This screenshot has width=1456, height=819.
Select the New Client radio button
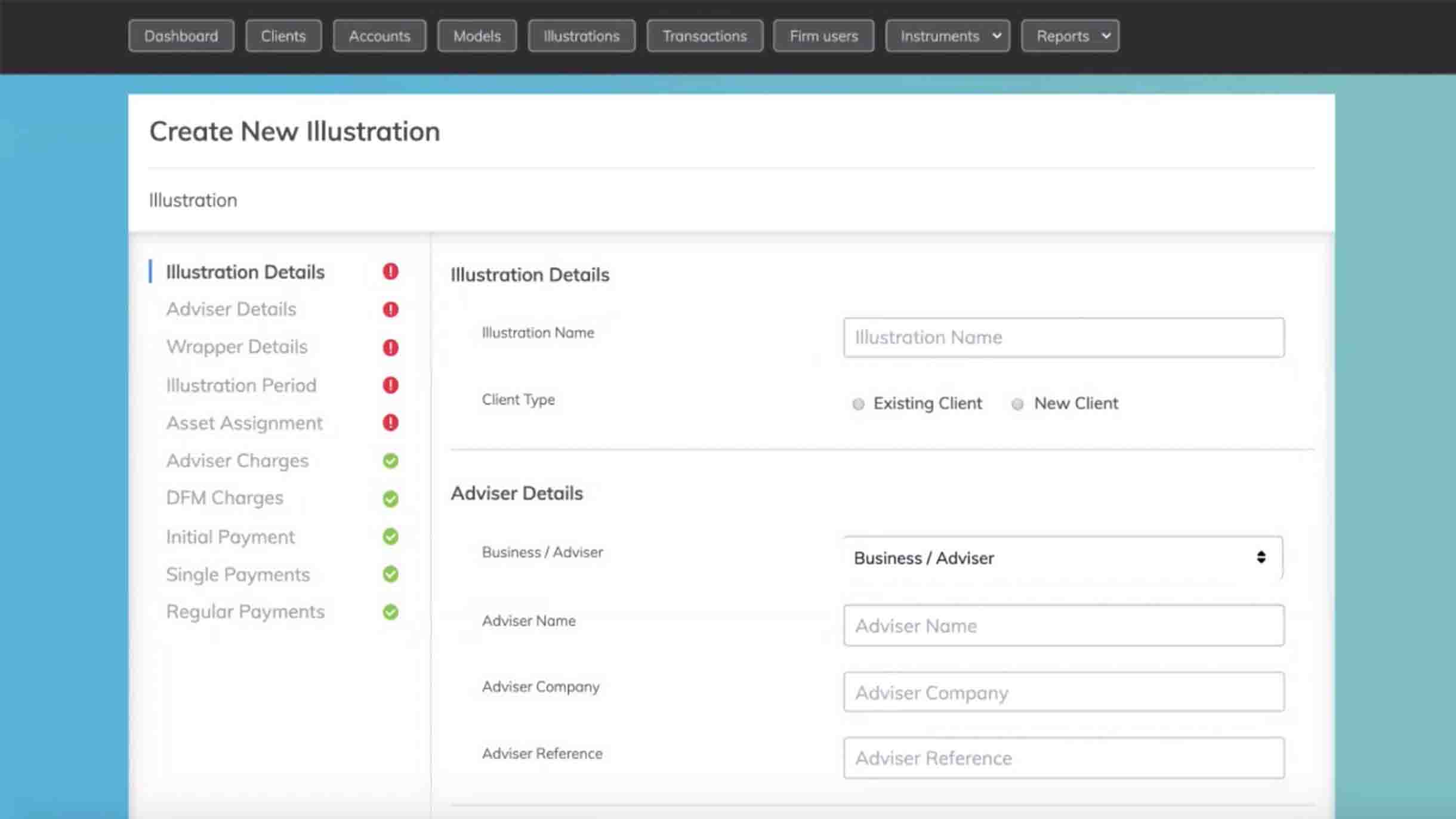1016,404
